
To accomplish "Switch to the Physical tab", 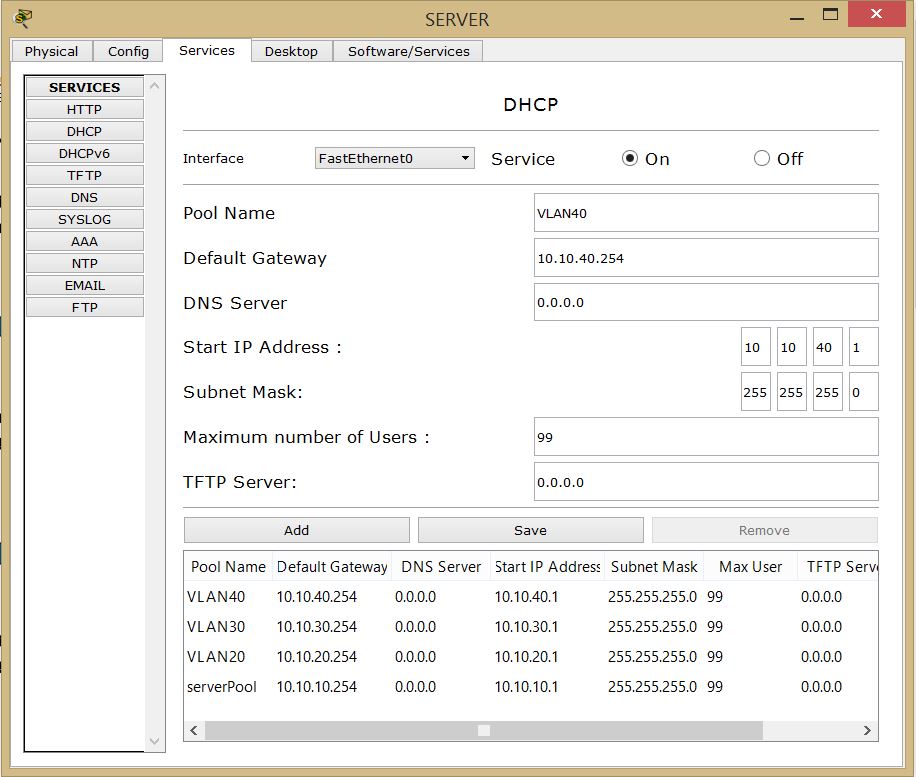I will tap(51, 51).
